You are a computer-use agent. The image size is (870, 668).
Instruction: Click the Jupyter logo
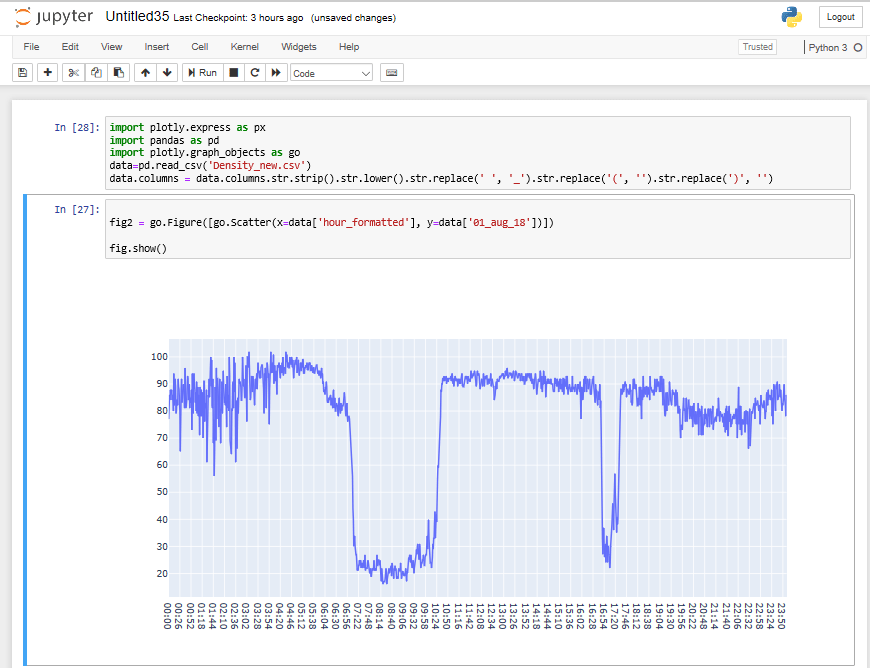click(53, 17)
